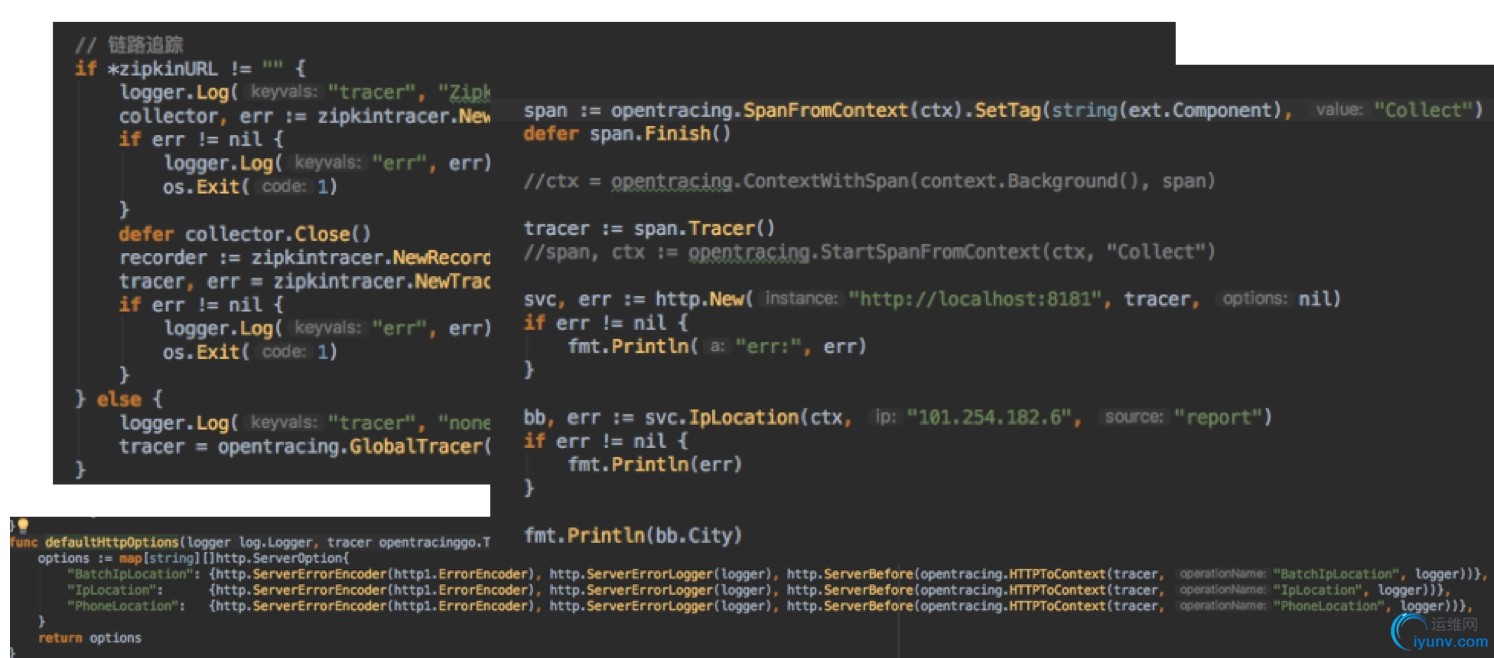Click the "} else {" line

tap(119, 399)
